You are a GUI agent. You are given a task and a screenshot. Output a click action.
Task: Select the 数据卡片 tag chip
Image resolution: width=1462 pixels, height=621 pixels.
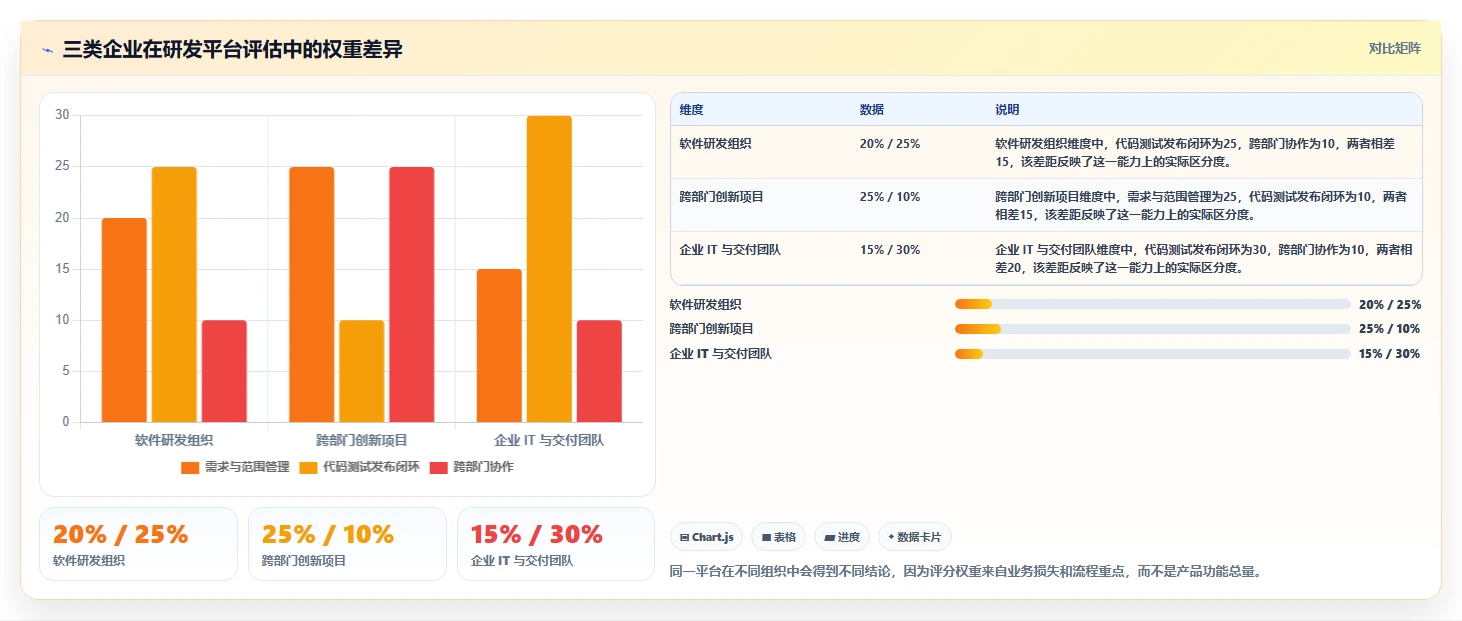point(914,537)
